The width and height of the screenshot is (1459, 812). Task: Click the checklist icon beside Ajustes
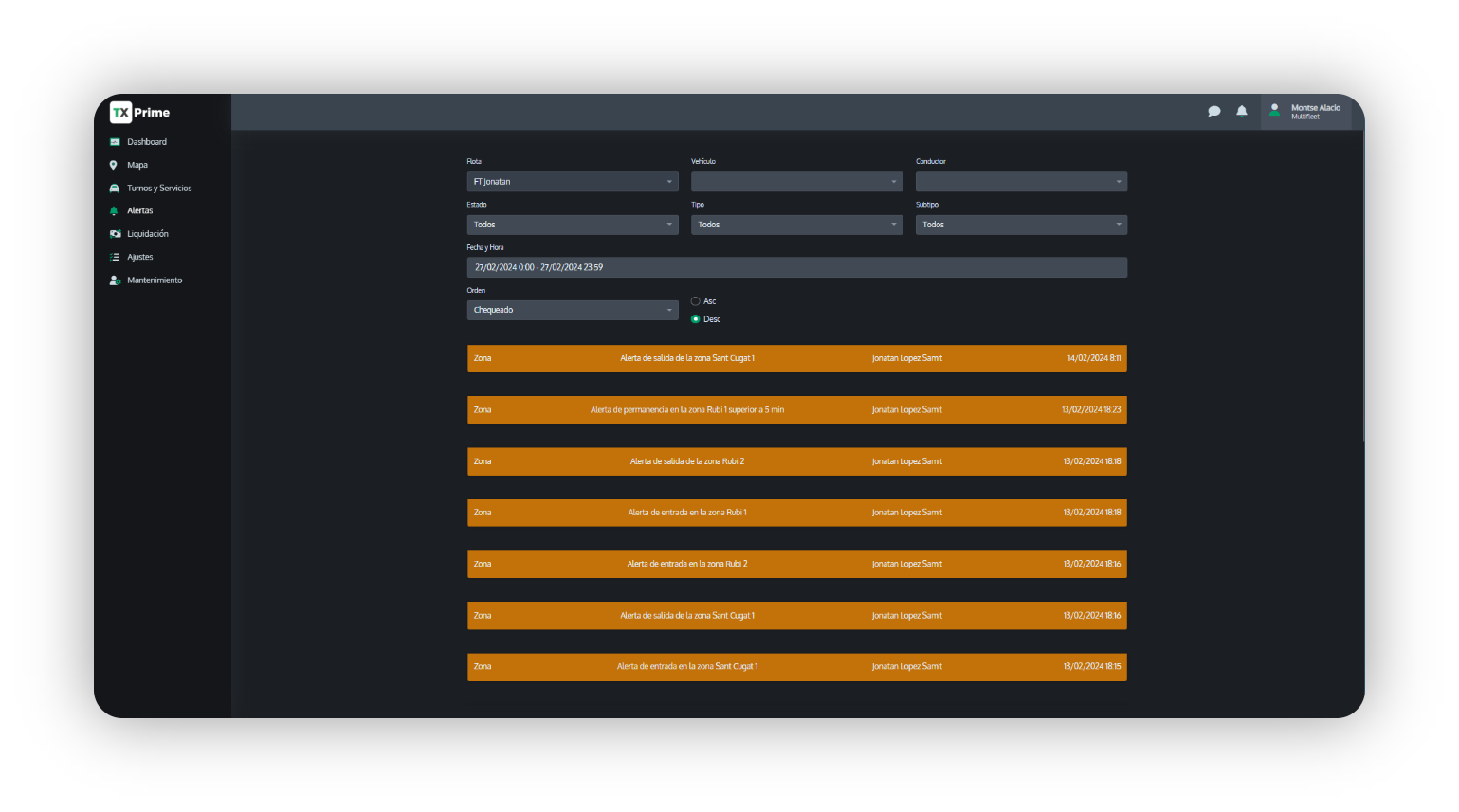point(115,257)
